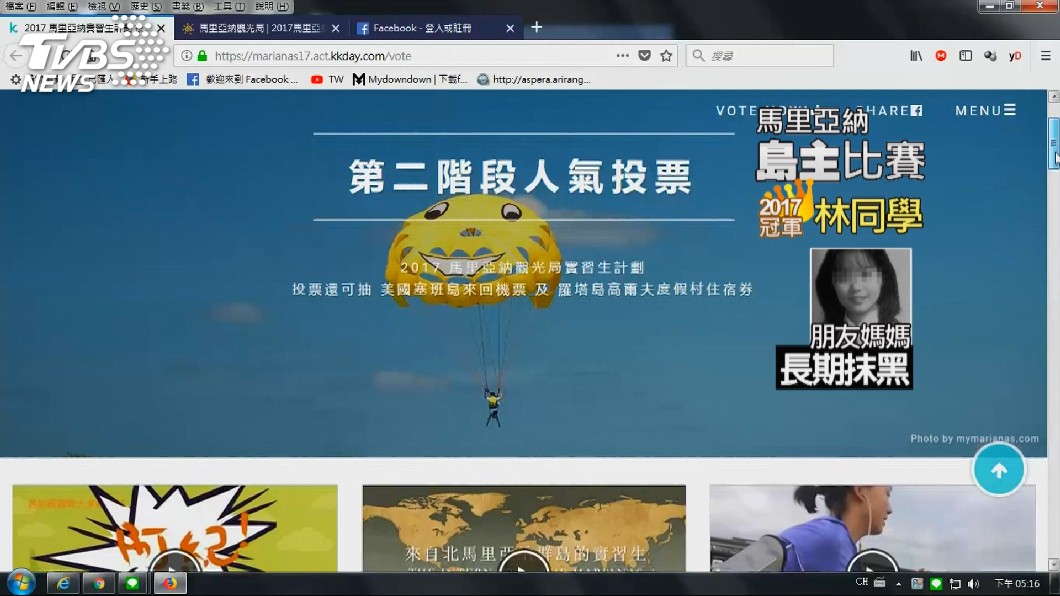Screen dimensions: 1060x596
Task: Open the Mydowndown bookmark
Action: point(410,80)
